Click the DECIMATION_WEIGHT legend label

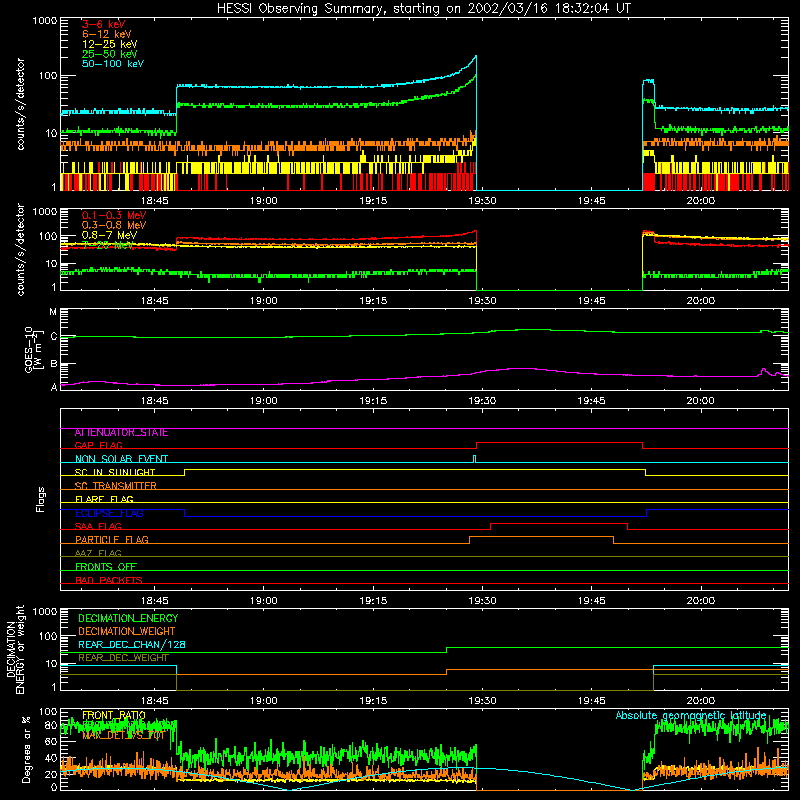coord(127,631)
